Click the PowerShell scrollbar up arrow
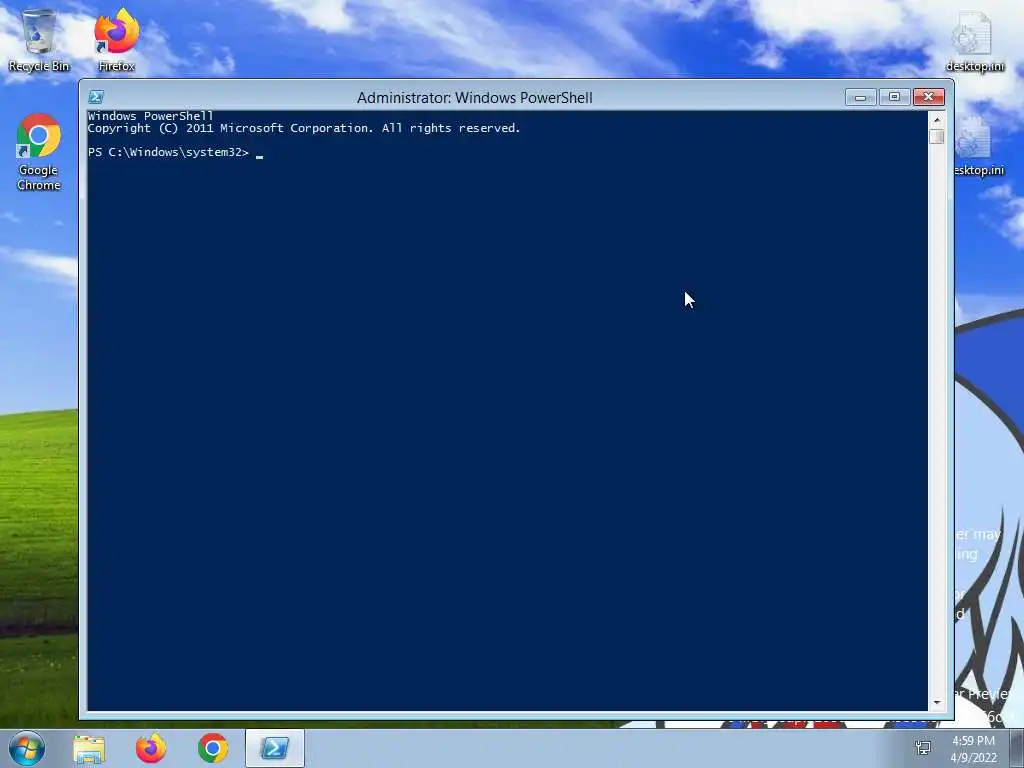This screenshot has width=1024, height=768. (x=936, y=120)
